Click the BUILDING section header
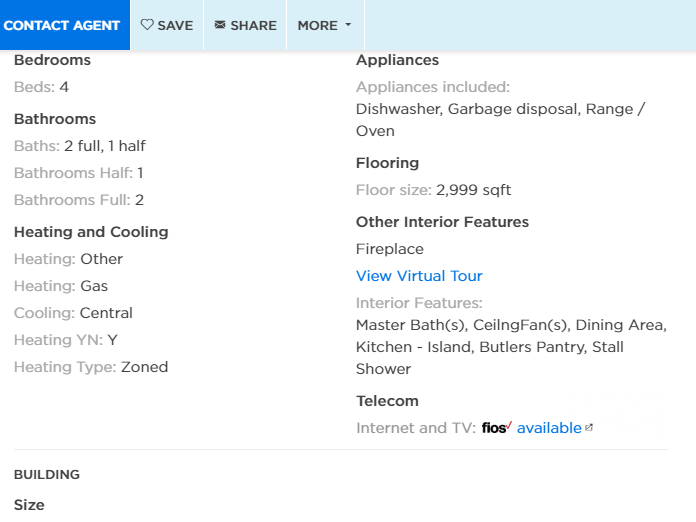Screen dimensions: 696x522 click(x=47, y=475)
